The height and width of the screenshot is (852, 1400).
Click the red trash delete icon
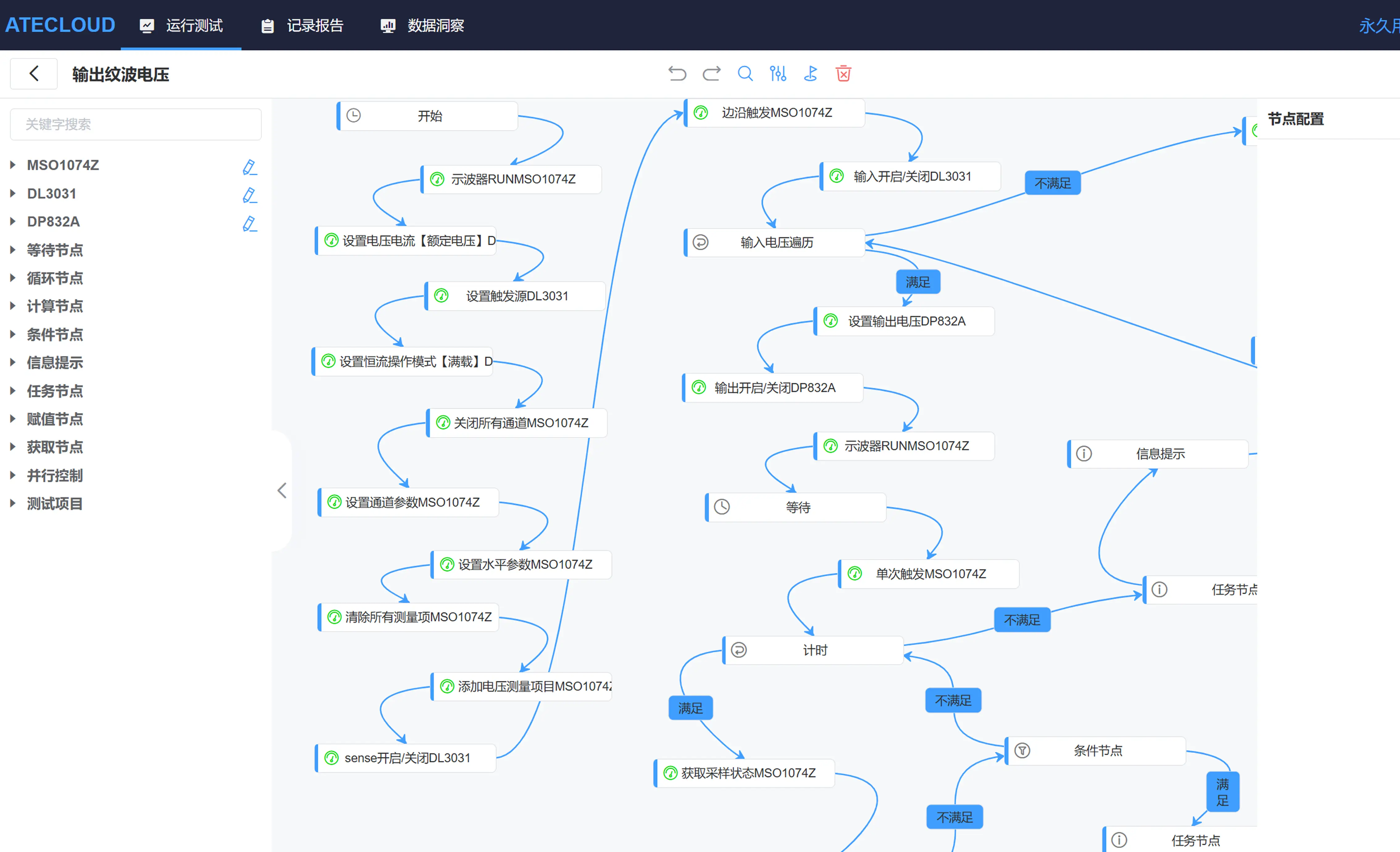click(x=843, y=74)
